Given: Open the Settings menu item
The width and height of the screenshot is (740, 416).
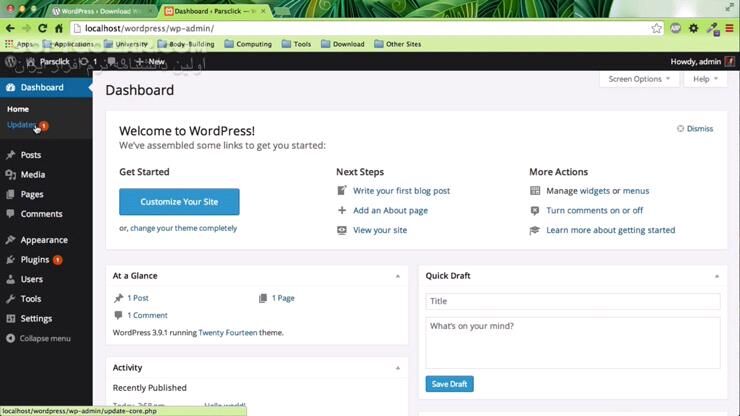Looking at the screenshot, I should 36,319.
